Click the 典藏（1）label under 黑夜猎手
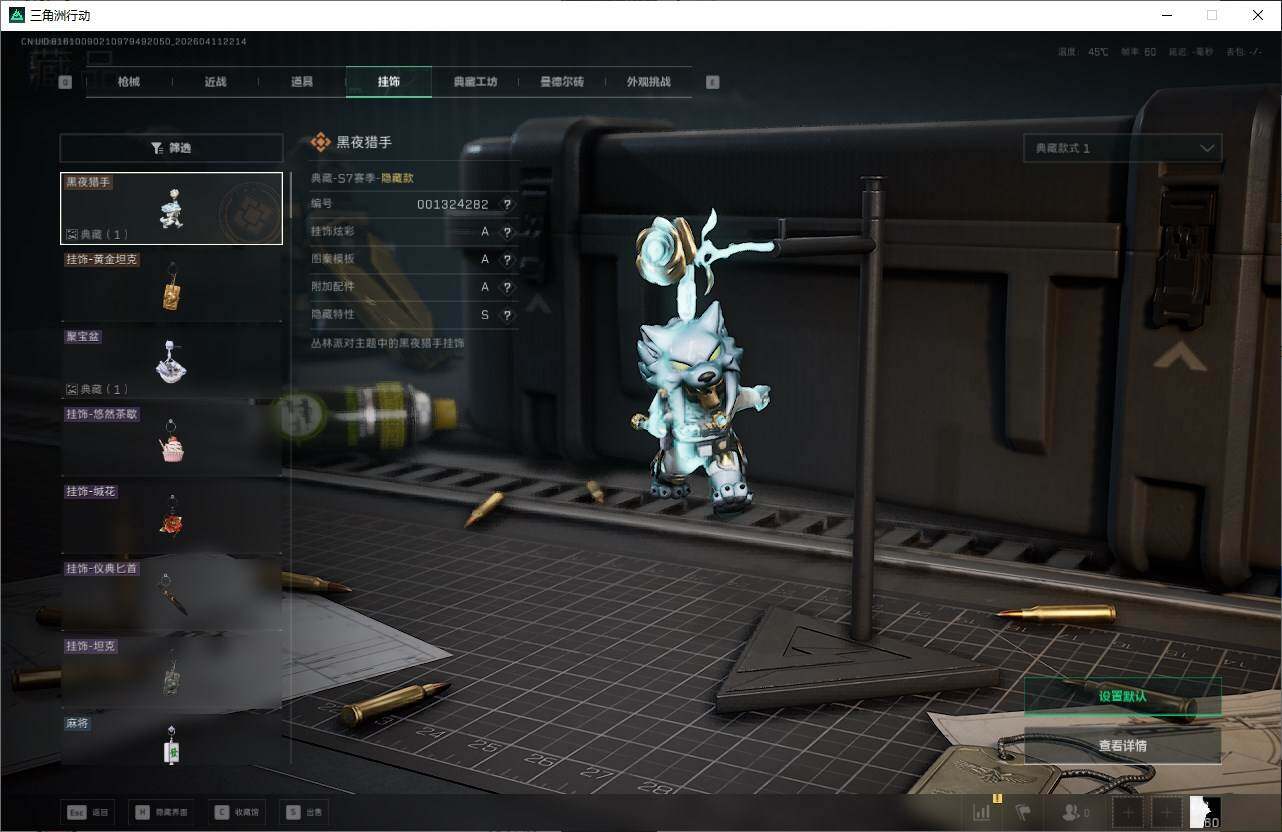The width and height of the screenshot is (1282, 832). (x=98, y=234)
